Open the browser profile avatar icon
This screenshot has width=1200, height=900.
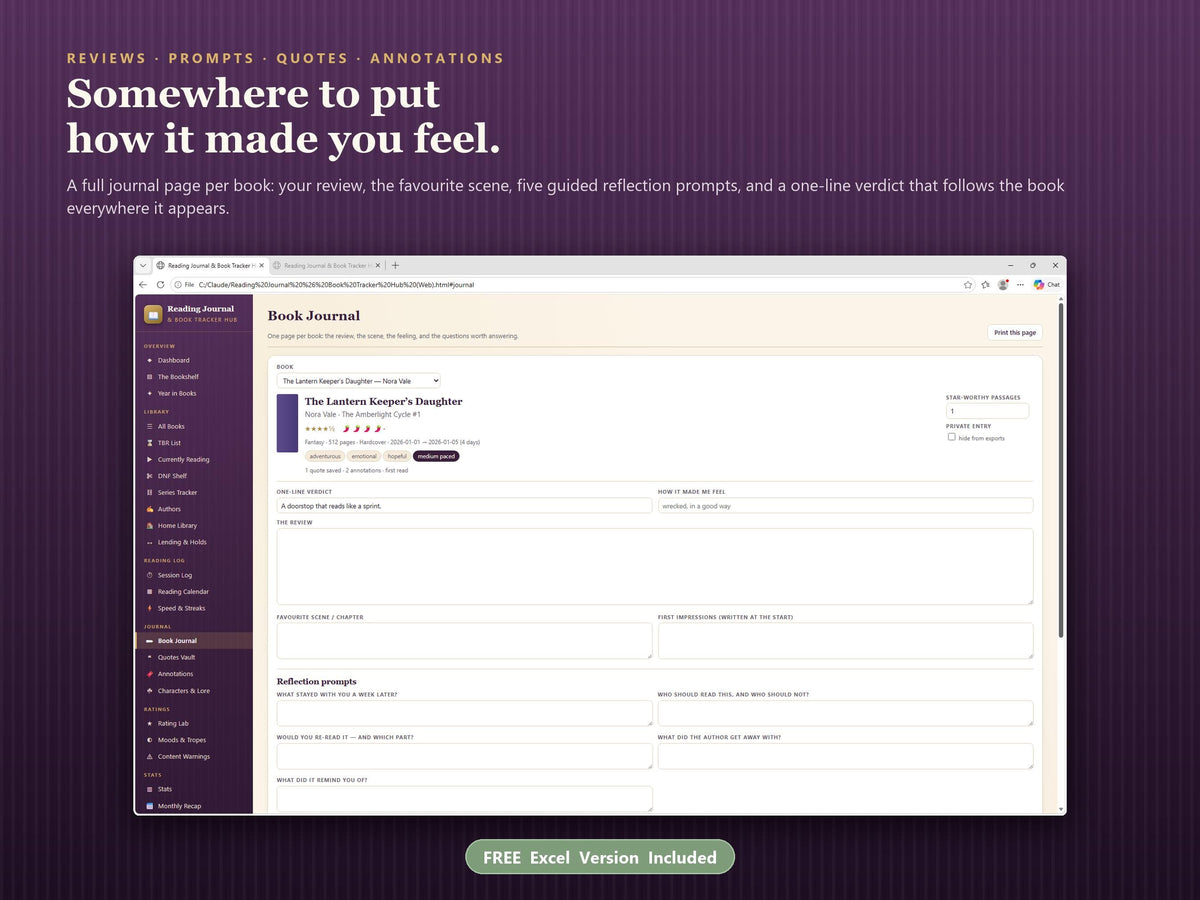1003,285
